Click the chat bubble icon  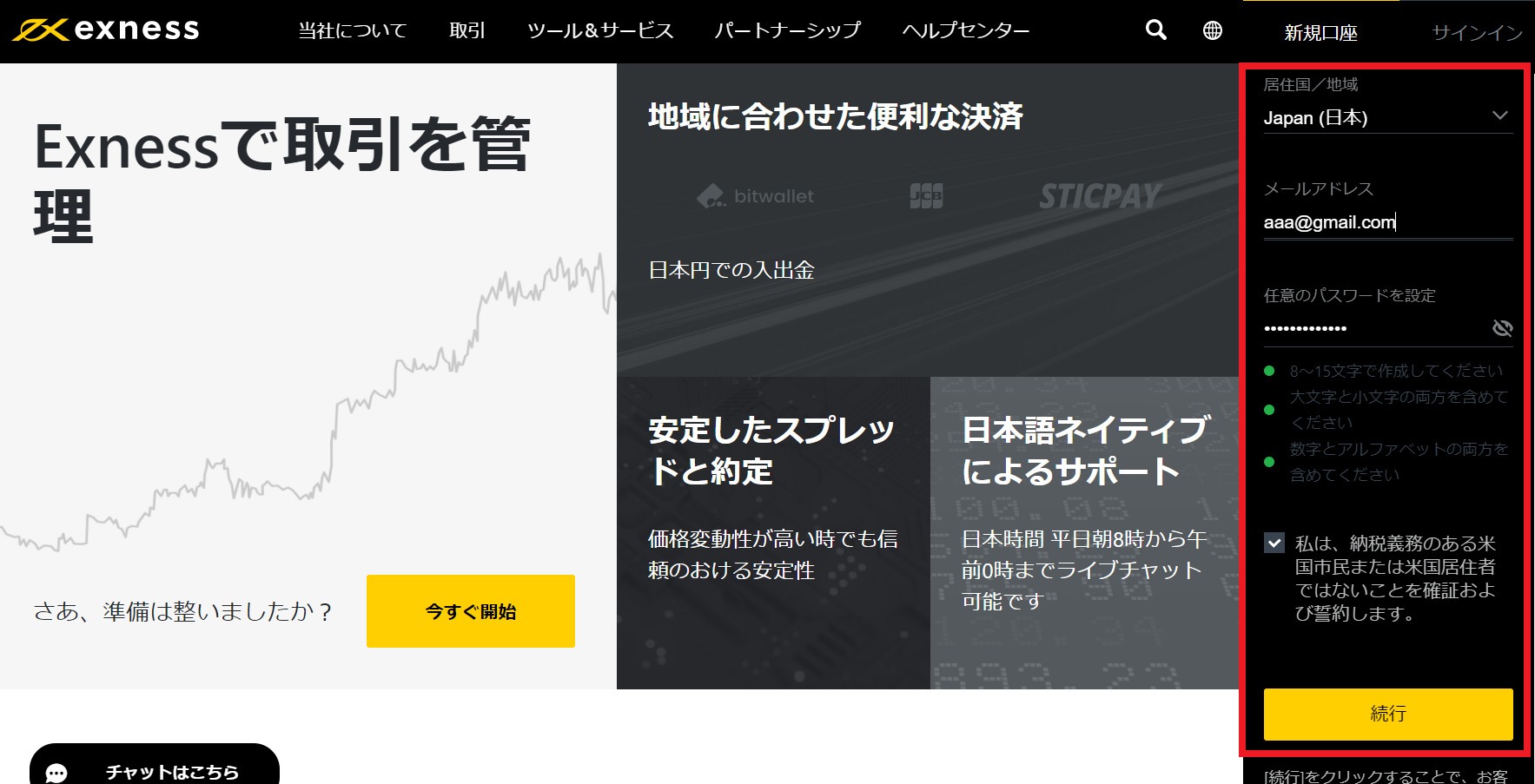coord(56,772)
